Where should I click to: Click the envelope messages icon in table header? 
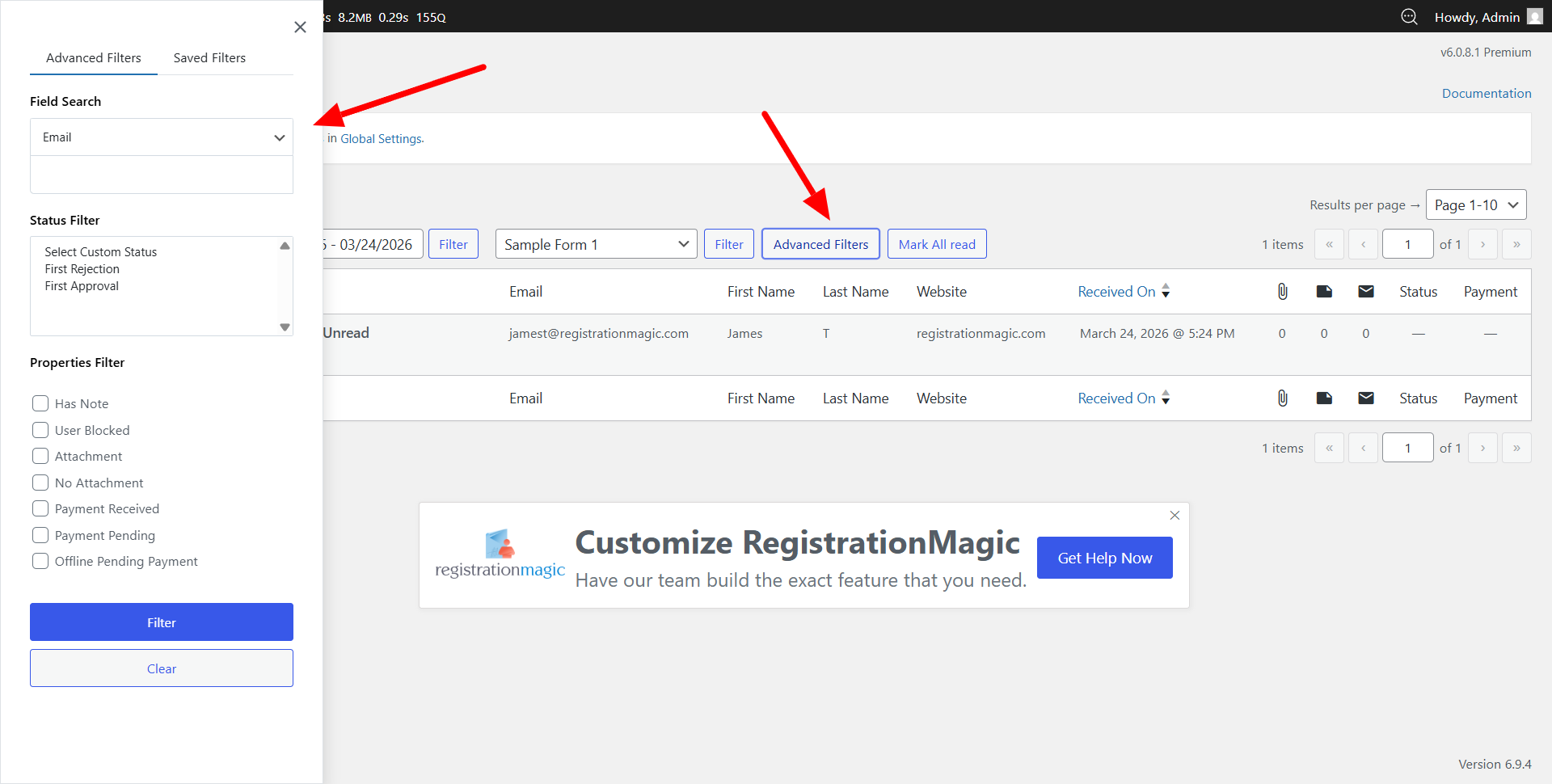pos(1366,292)
